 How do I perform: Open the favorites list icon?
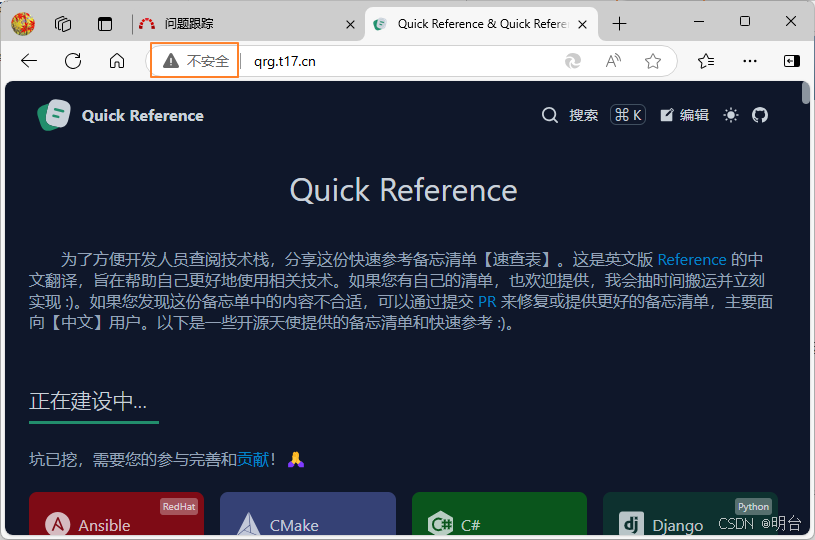(706, 61)
